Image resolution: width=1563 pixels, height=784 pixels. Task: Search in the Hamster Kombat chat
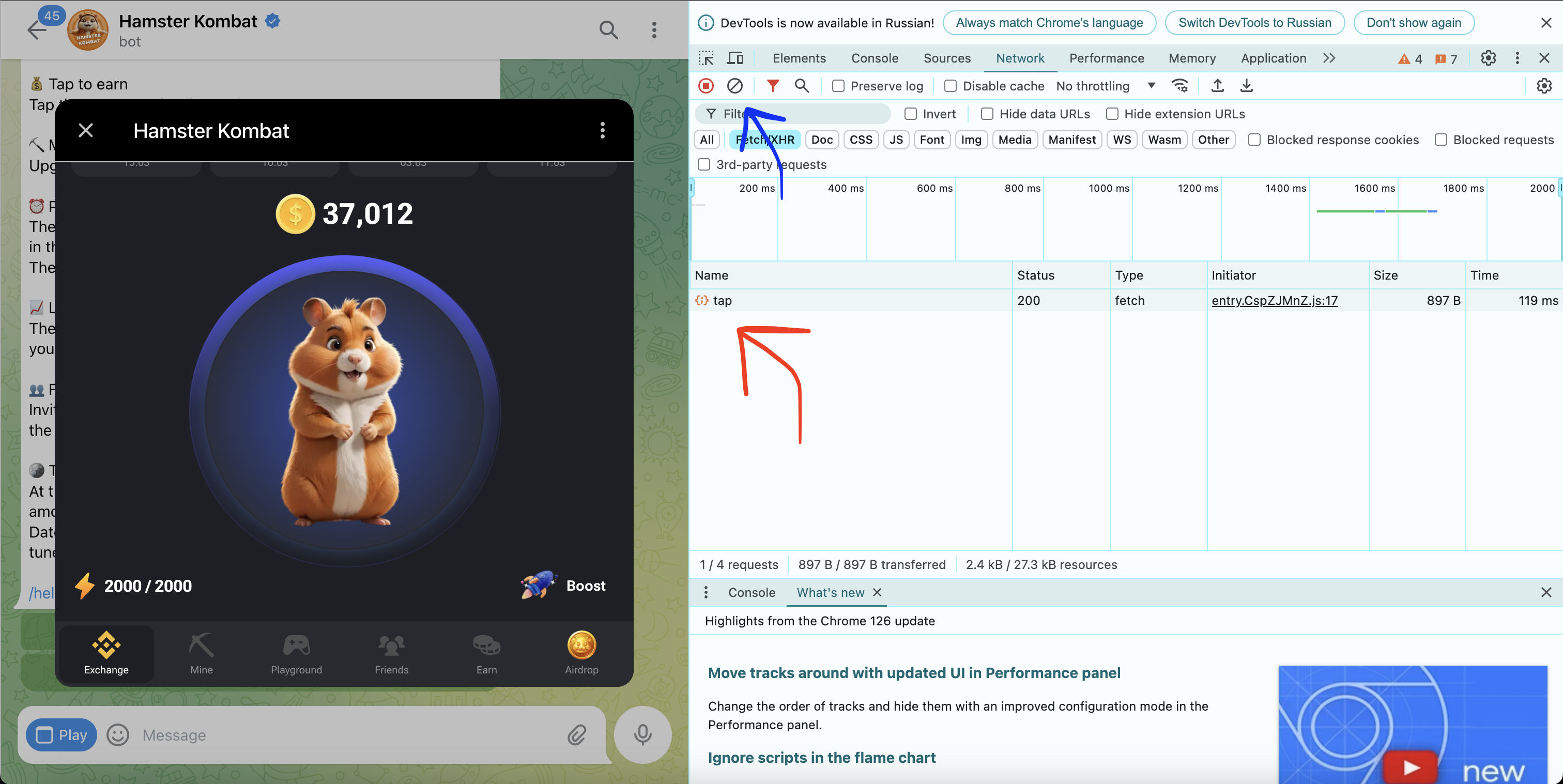click(x=608, y=30)
